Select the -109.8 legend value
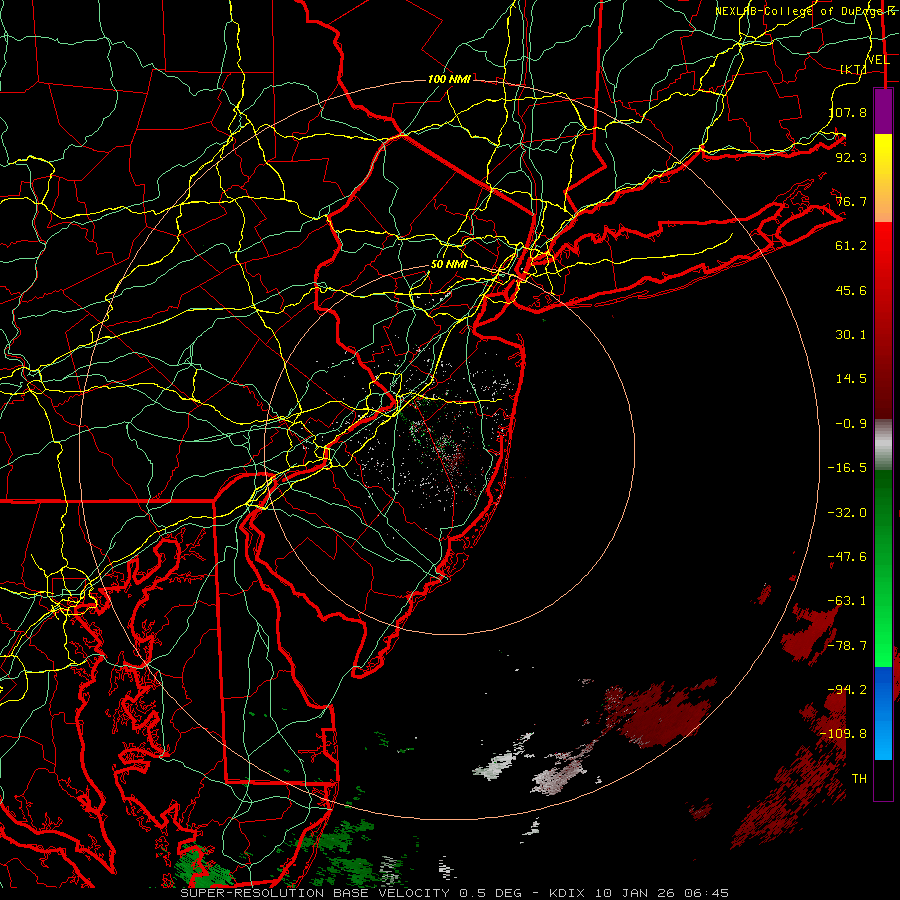This screenshot has width=900, height=900. (843, 734)
